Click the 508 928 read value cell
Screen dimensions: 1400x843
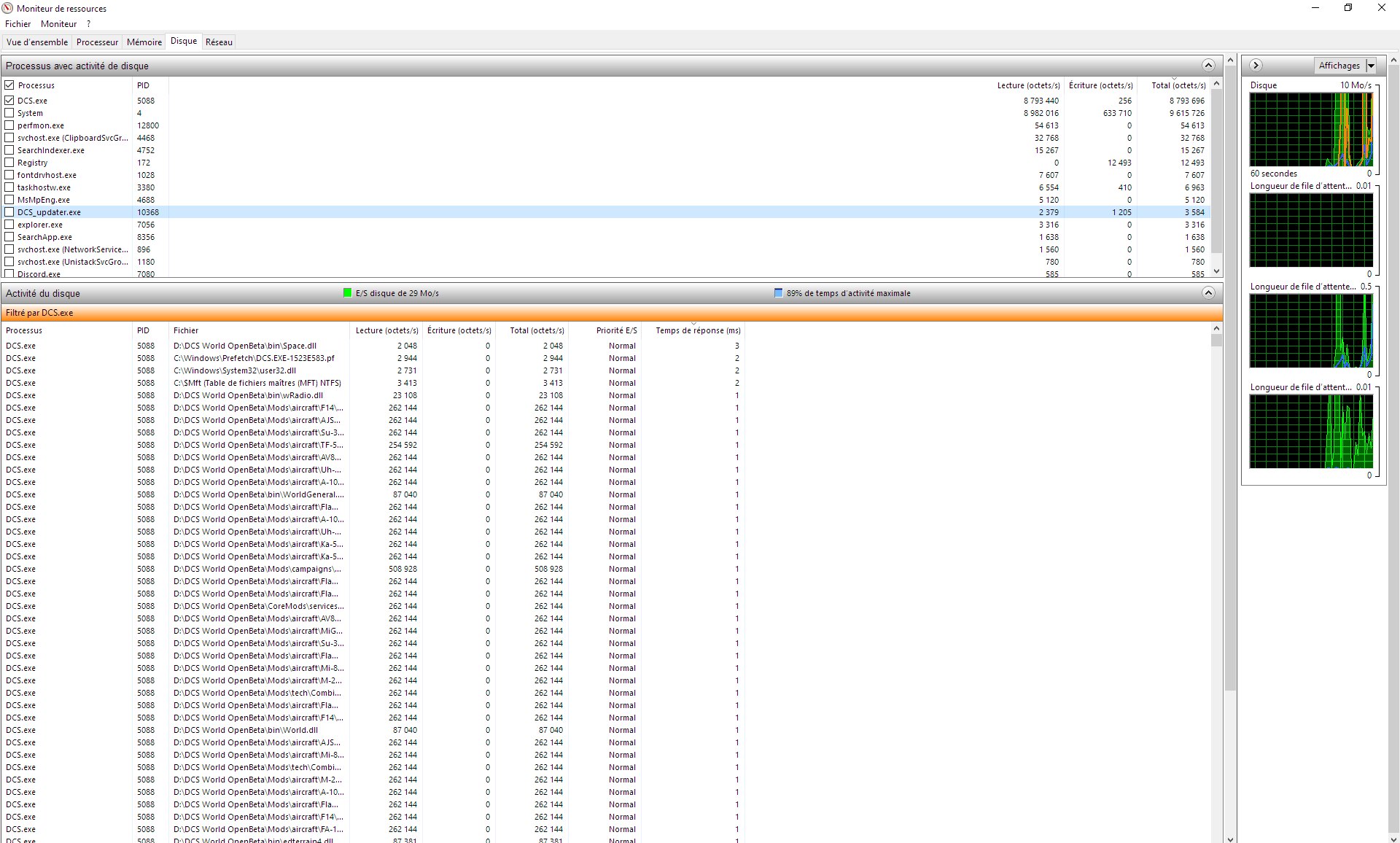click(402, 569)
